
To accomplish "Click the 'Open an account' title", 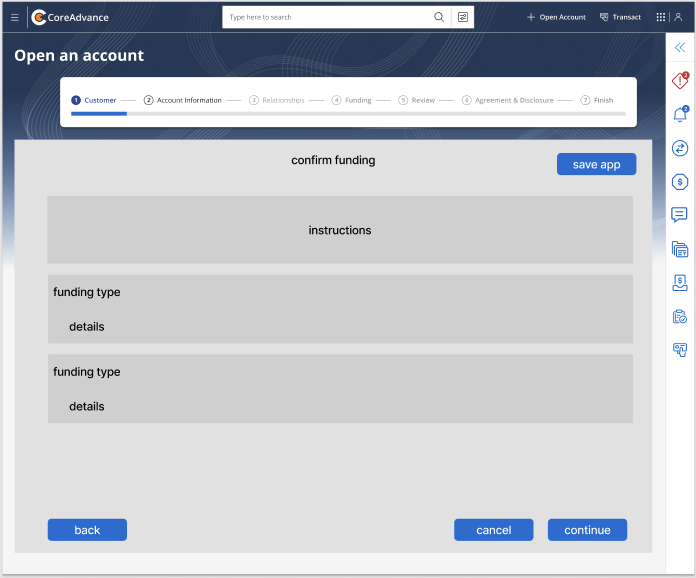I will pos(79,55).
